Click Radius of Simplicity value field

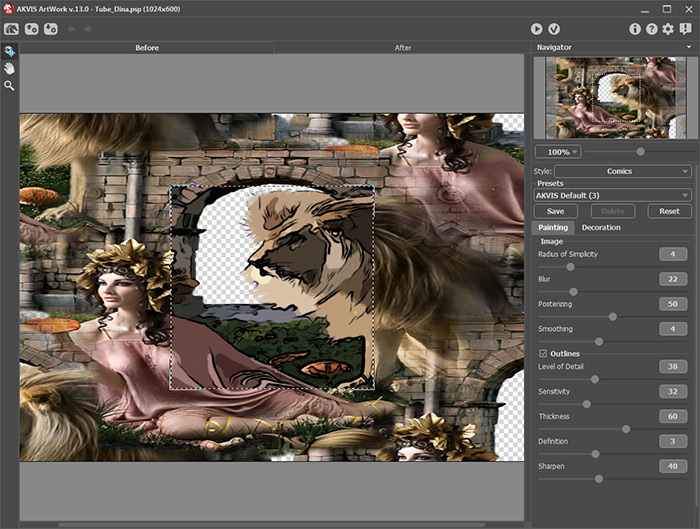(x=673, y=254)
